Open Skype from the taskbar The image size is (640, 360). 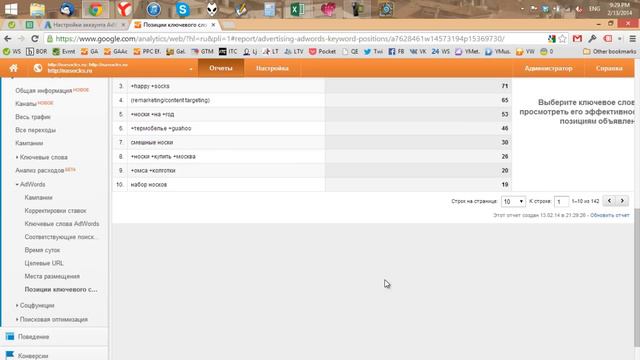182,9
